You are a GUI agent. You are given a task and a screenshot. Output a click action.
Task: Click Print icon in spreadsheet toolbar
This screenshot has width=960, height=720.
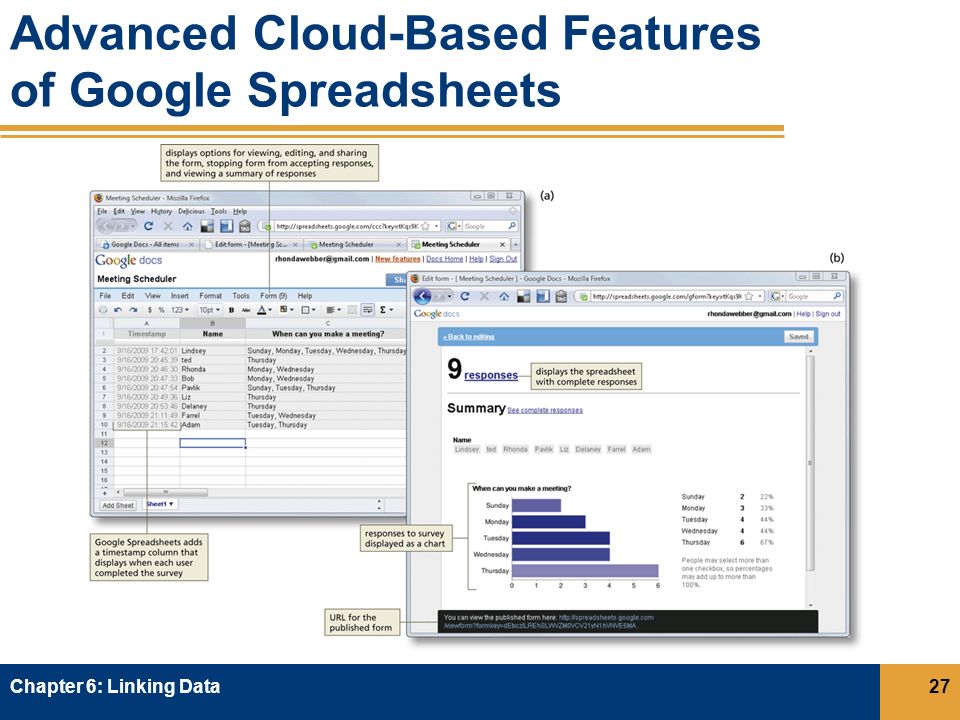(x=103, y=310)
